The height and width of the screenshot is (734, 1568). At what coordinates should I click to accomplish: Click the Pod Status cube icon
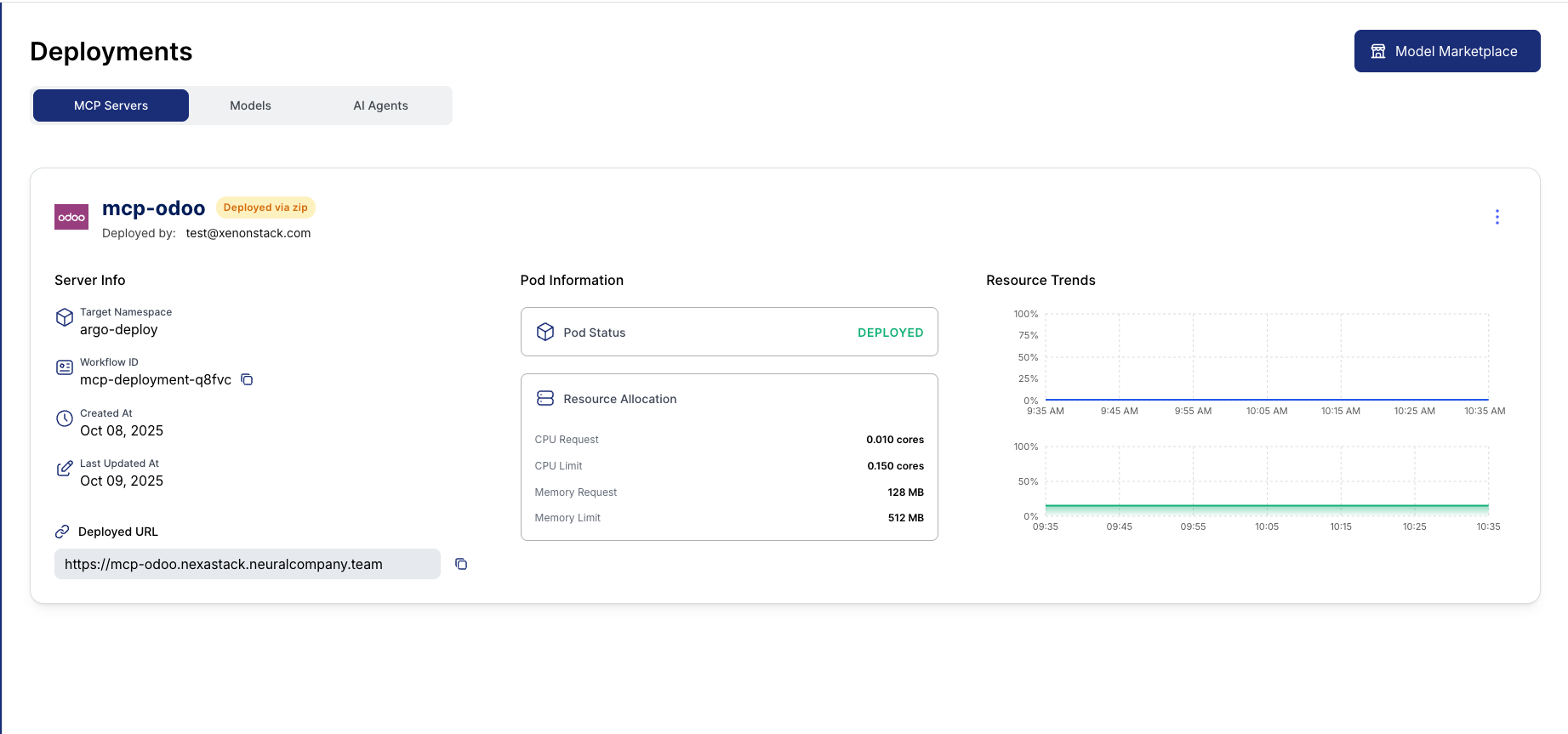(545, 332)
